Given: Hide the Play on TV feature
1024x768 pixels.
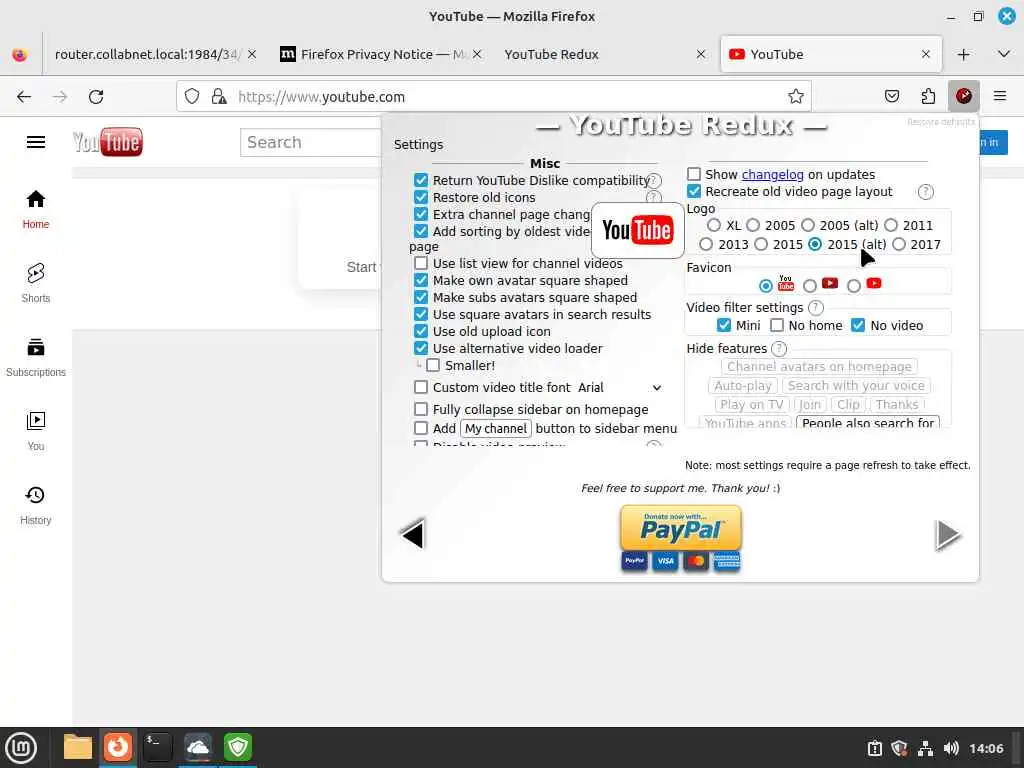Looking at the screenshot, I should click(x=752, y=405).
